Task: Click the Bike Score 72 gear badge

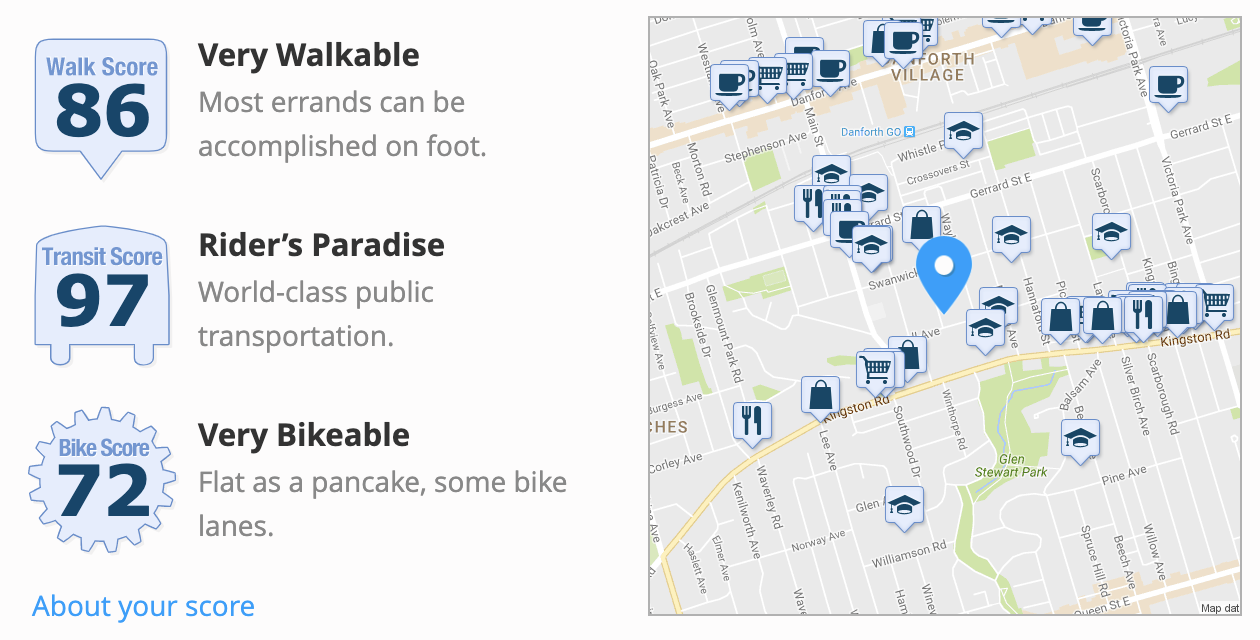Action: click(102, 482)
